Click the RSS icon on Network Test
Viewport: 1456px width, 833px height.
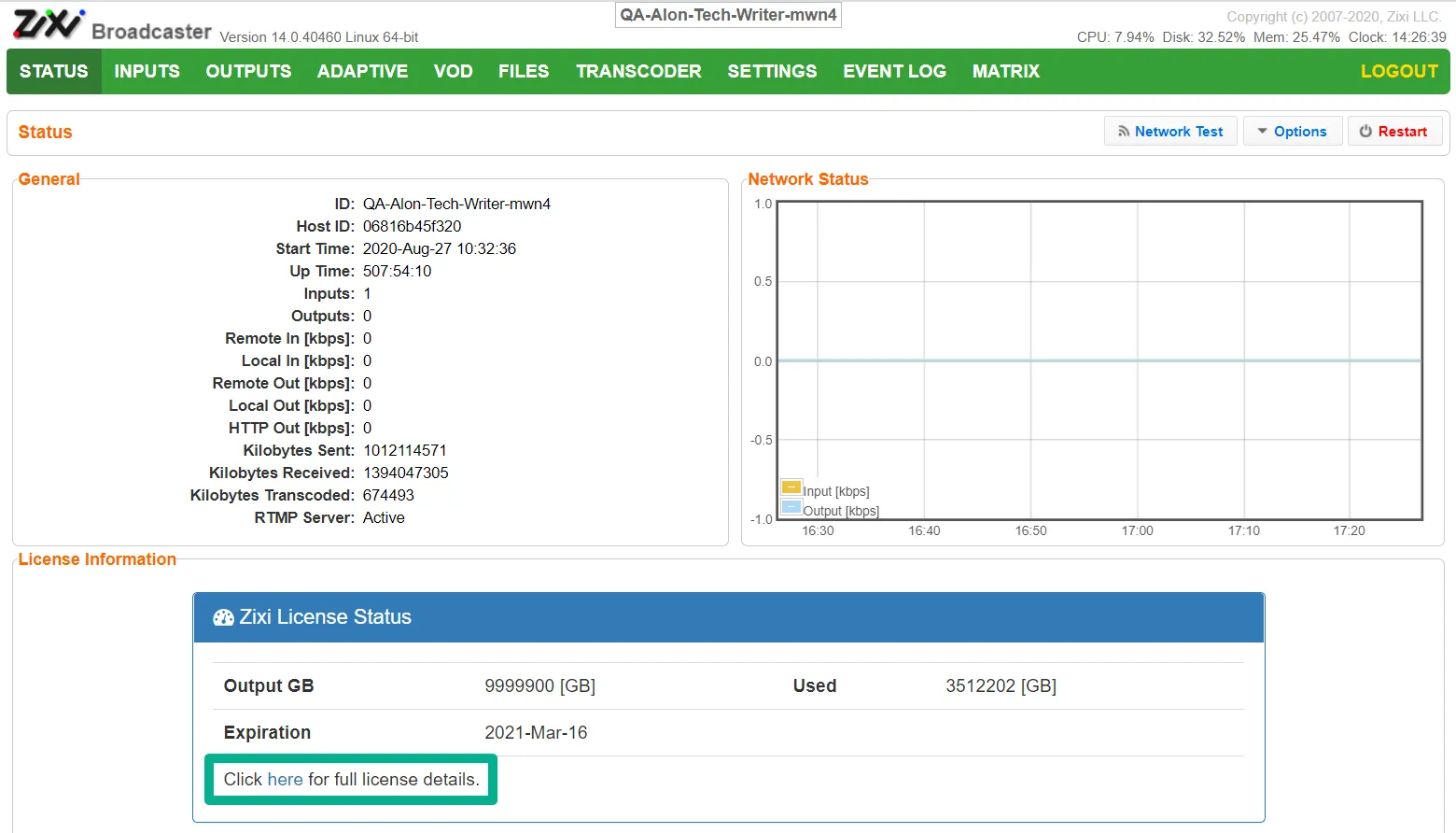point(1124,132)
